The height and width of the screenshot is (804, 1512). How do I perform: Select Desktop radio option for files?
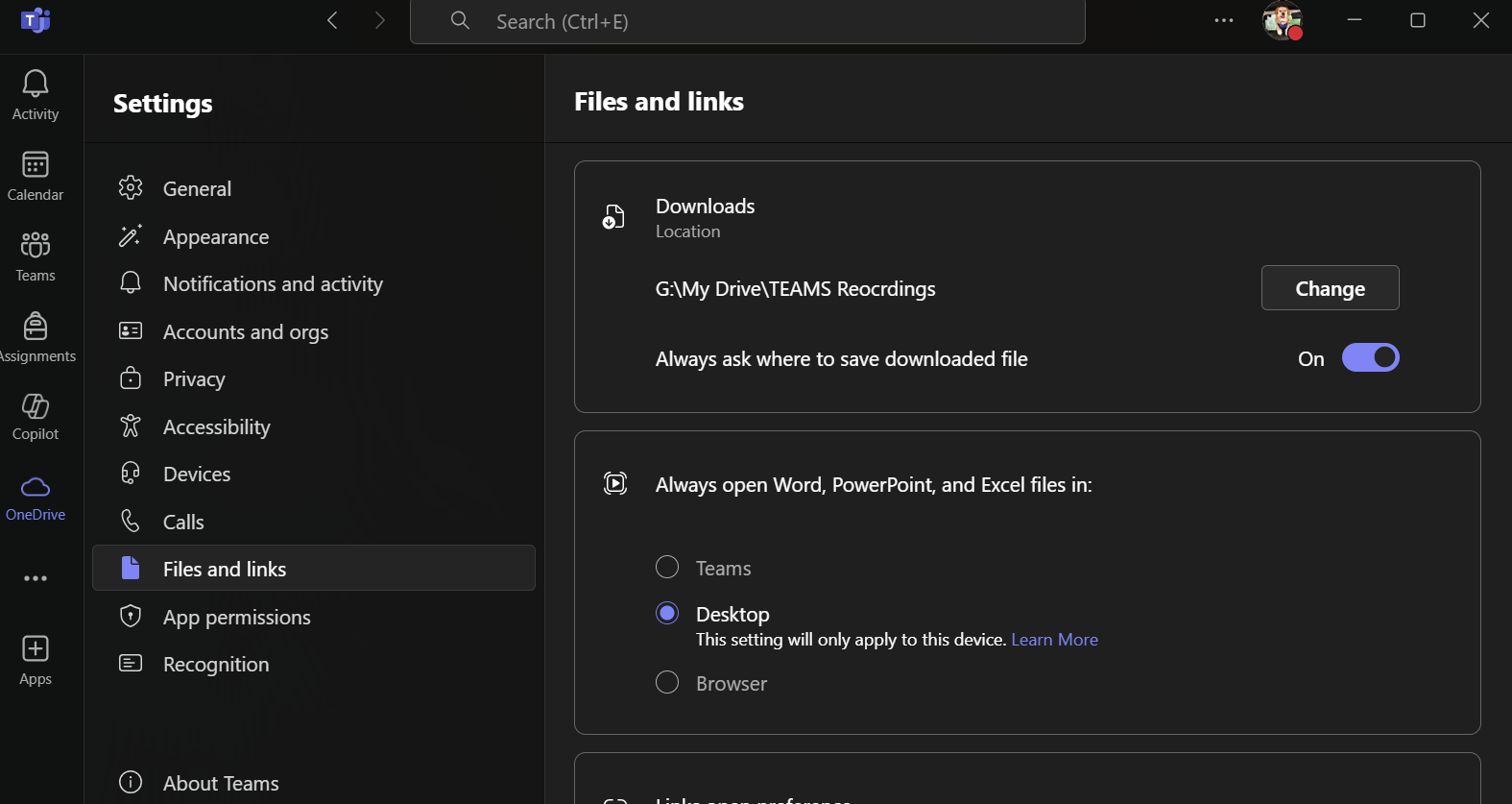[667, 613]
